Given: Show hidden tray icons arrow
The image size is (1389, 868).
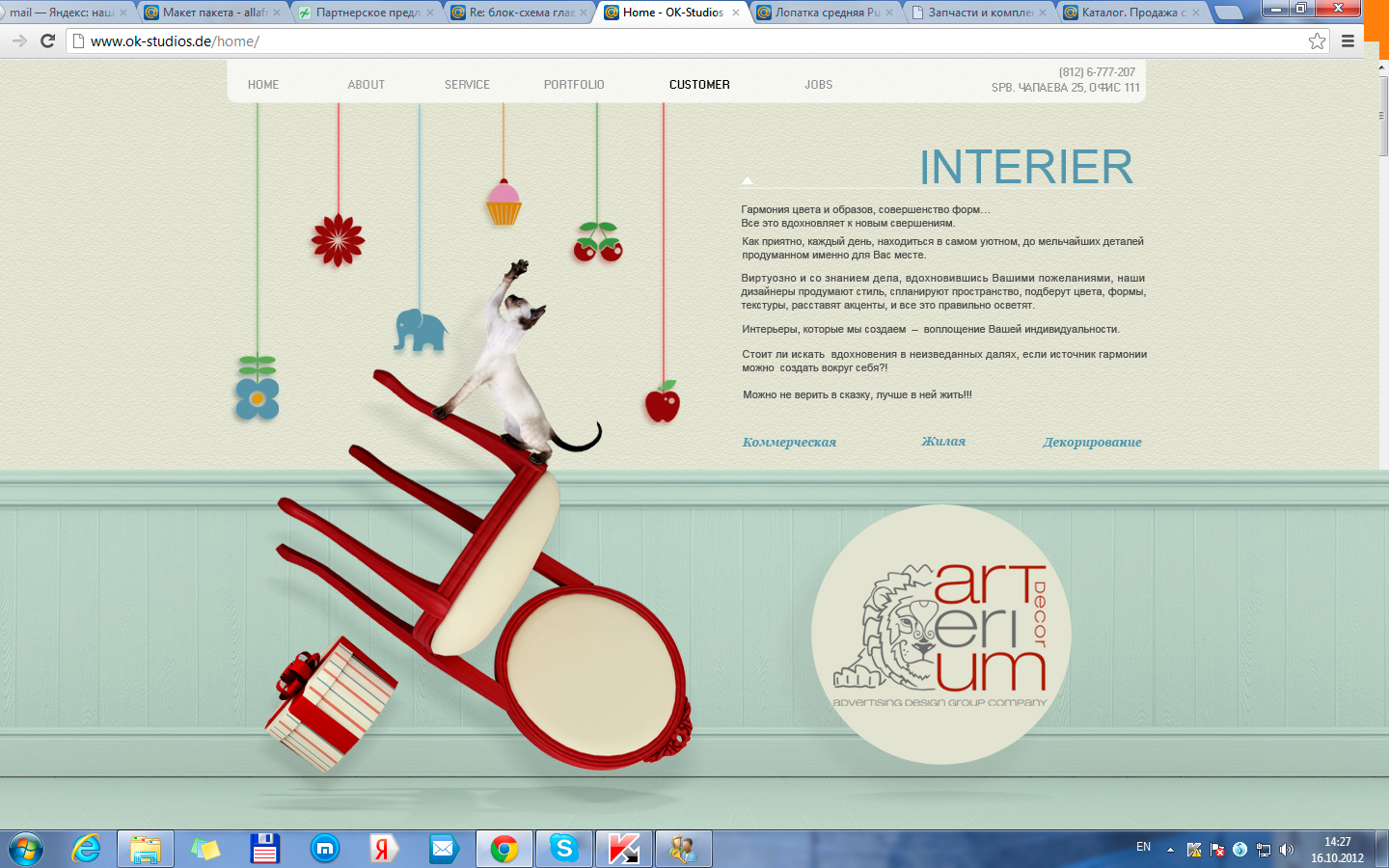Looking at the screenshot, I should [x=1170, y=850].
